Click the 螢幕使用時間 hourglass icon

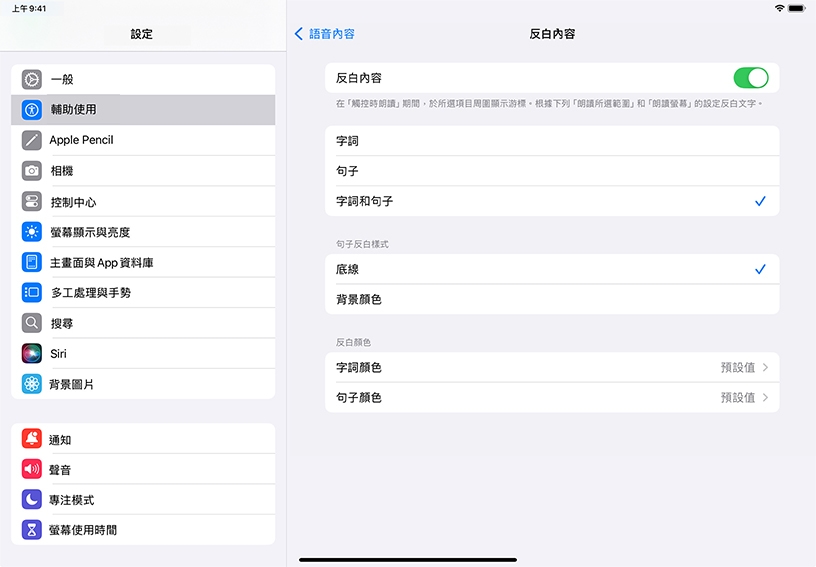tap(32, 530)
